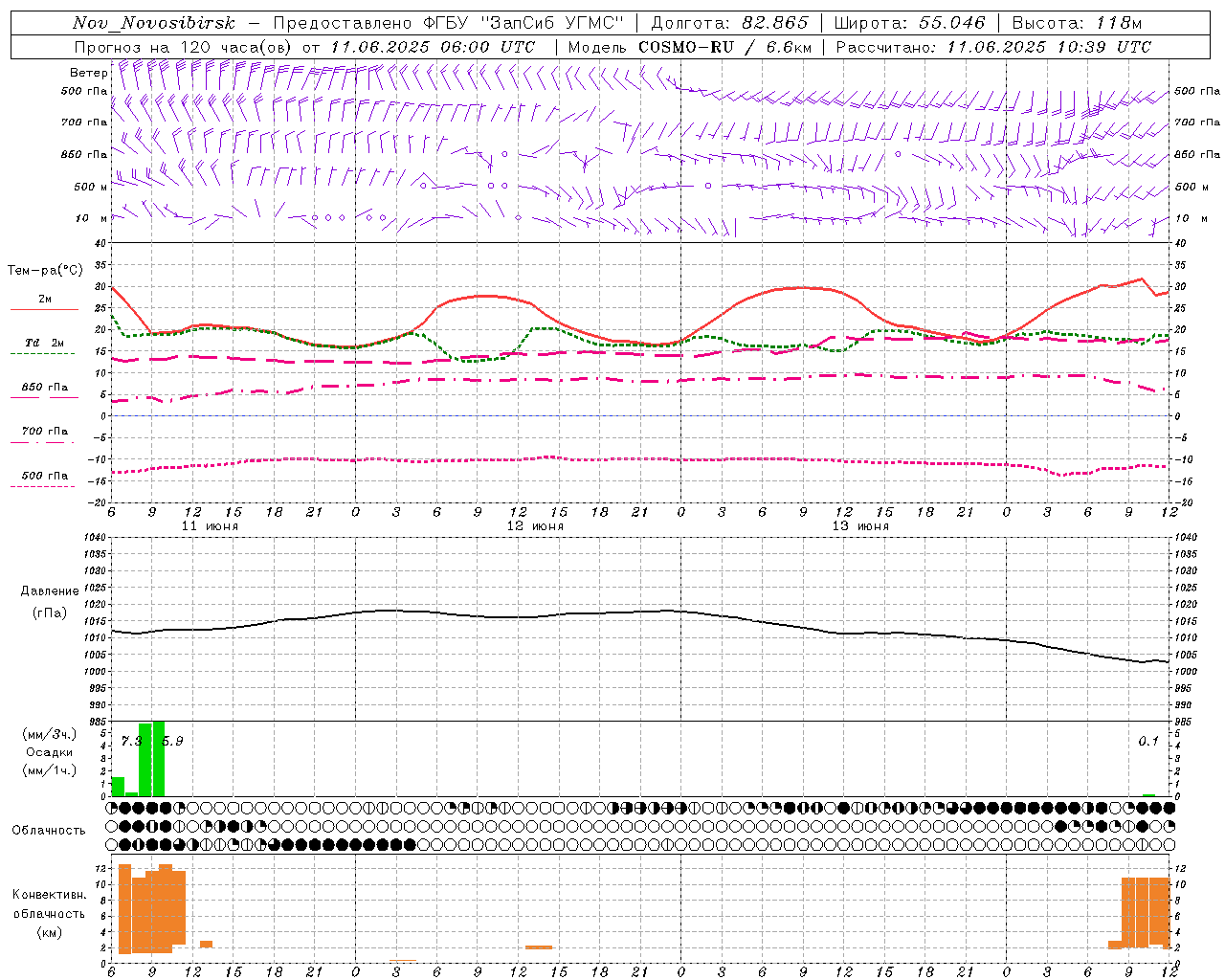Click the (км) convective unit label
The image size is (1225, 980).
[50, 932]
